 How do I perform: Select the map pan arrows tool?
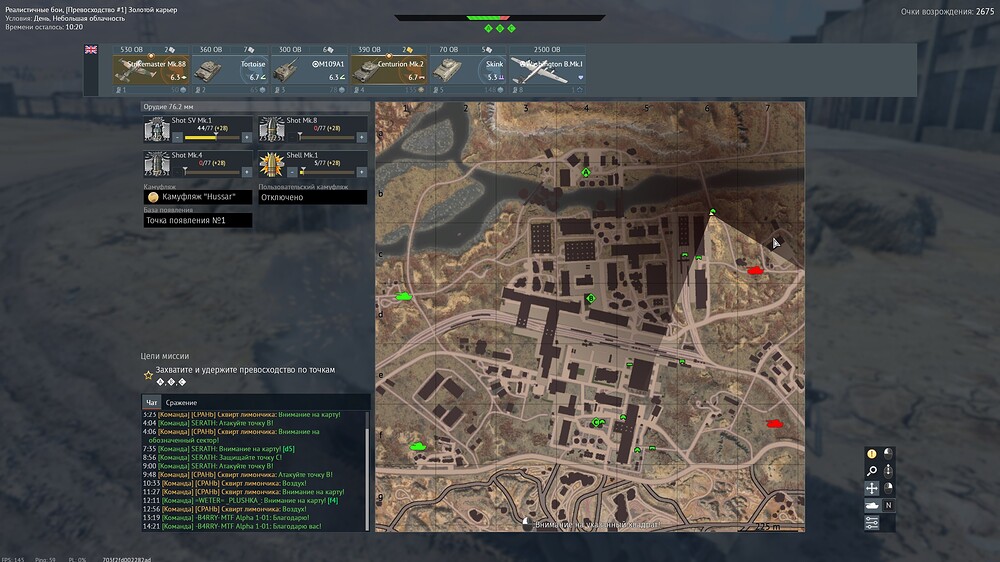872,488
